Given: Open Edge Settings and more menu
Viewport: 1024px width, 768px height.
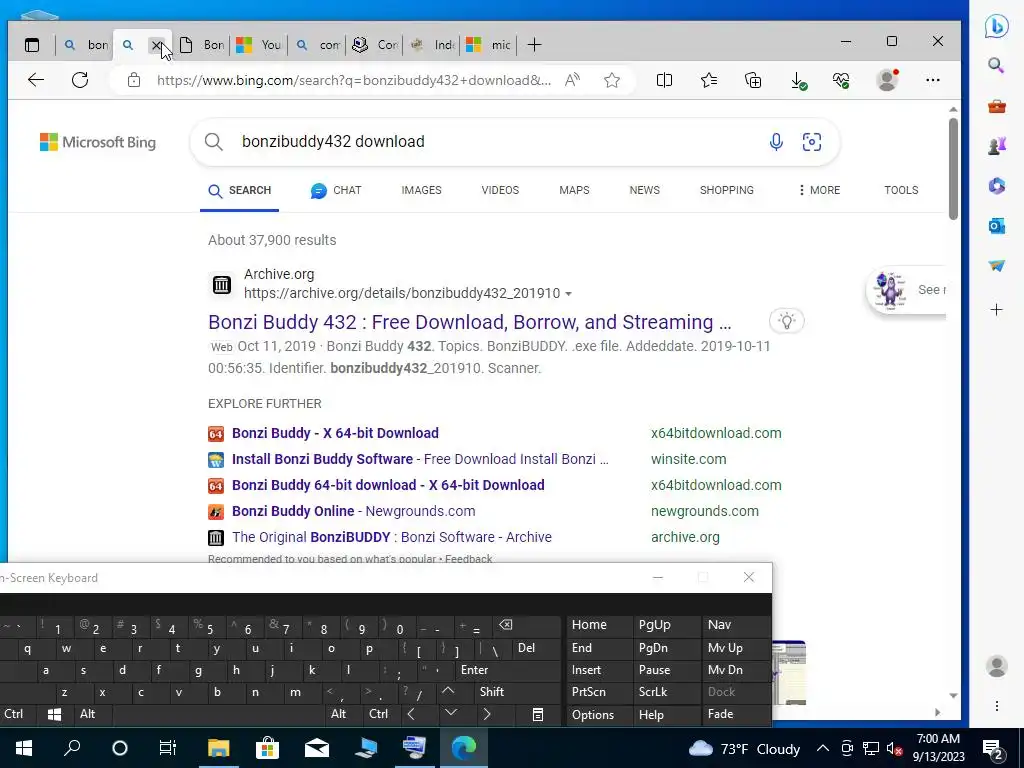Looking at the screenshot, I should (933, 80).
